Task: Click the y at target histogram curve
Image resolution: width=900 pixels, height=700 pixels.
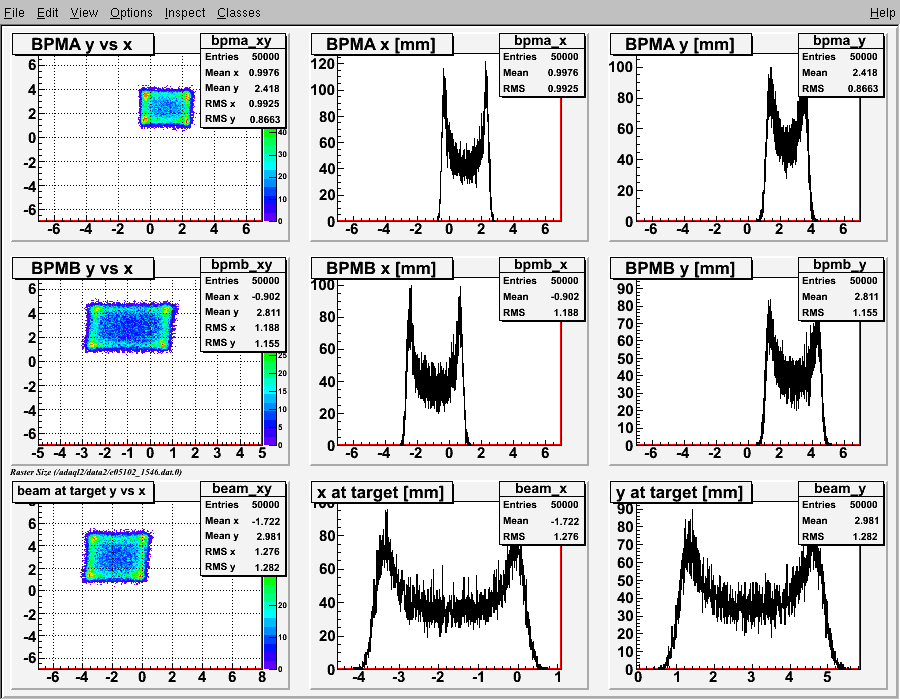Action: (x=752, y=608)
